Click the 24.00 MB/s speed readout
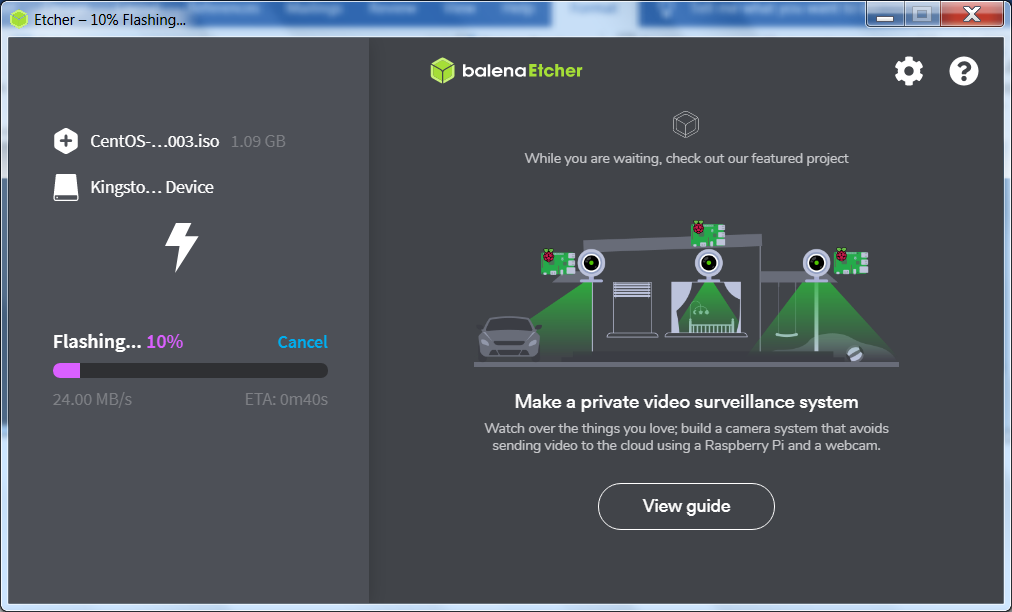 [92, 400]
